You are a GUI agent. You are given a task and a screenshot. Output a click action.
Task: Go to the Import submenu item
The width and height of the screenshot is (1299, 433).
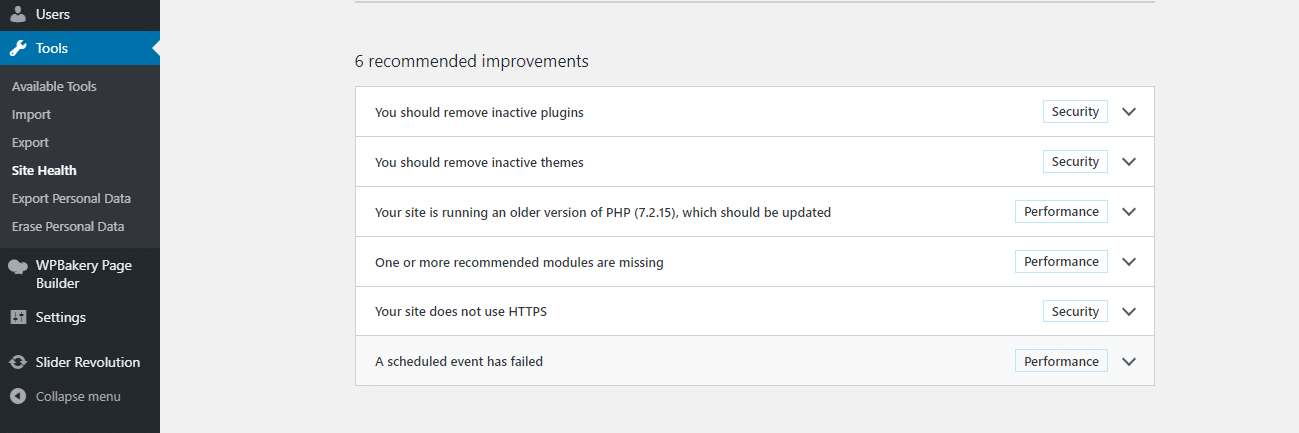click(x=31, y=114)
